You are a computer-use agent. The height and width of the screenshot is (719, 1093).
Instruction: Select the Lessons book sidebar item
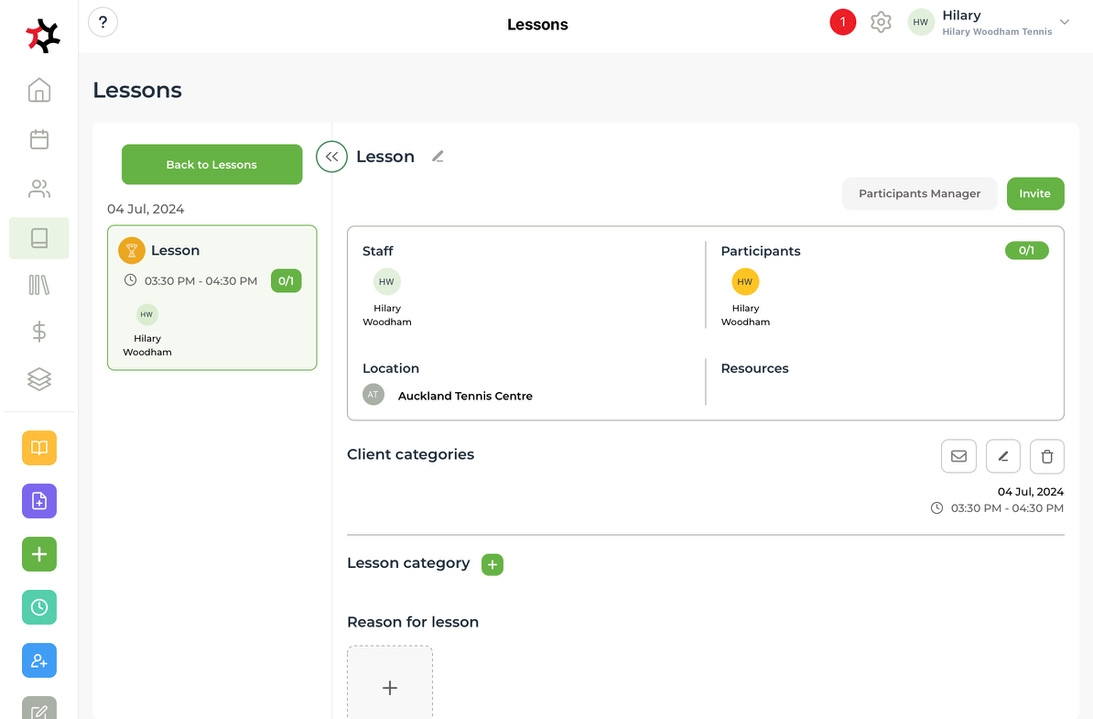39,238
